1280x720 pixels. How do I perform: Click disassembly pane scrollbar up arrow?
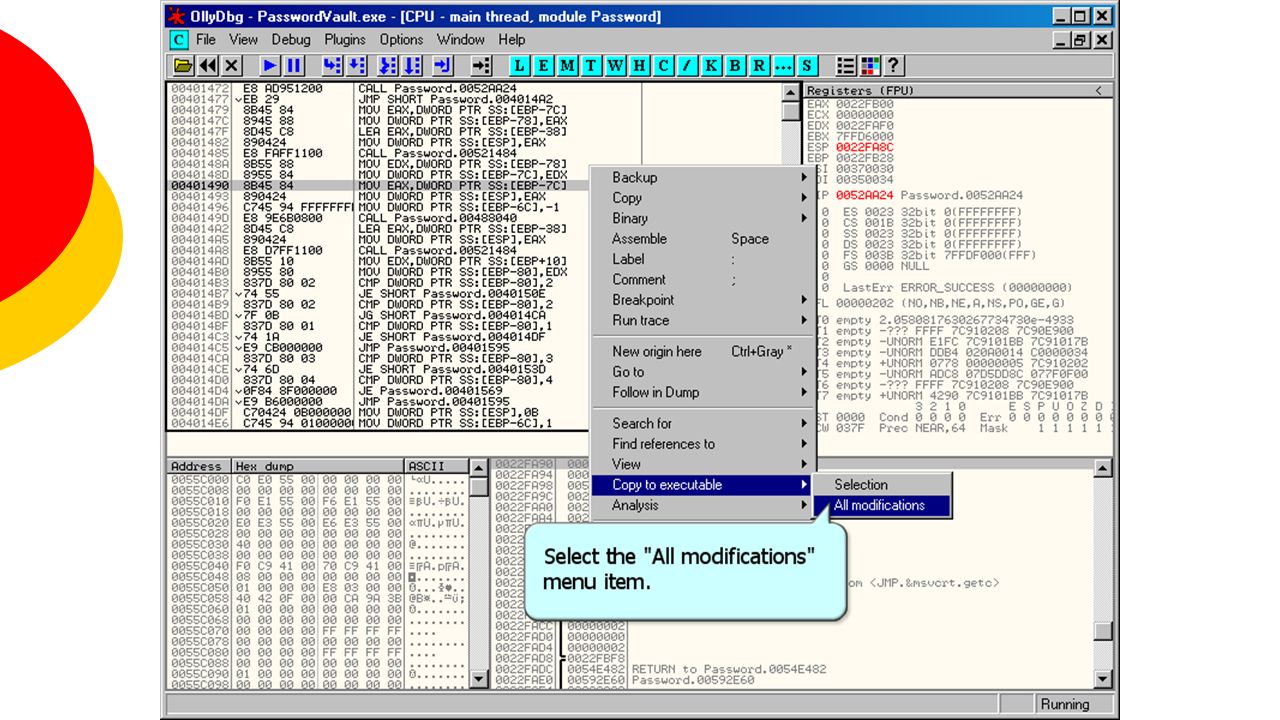790,91
